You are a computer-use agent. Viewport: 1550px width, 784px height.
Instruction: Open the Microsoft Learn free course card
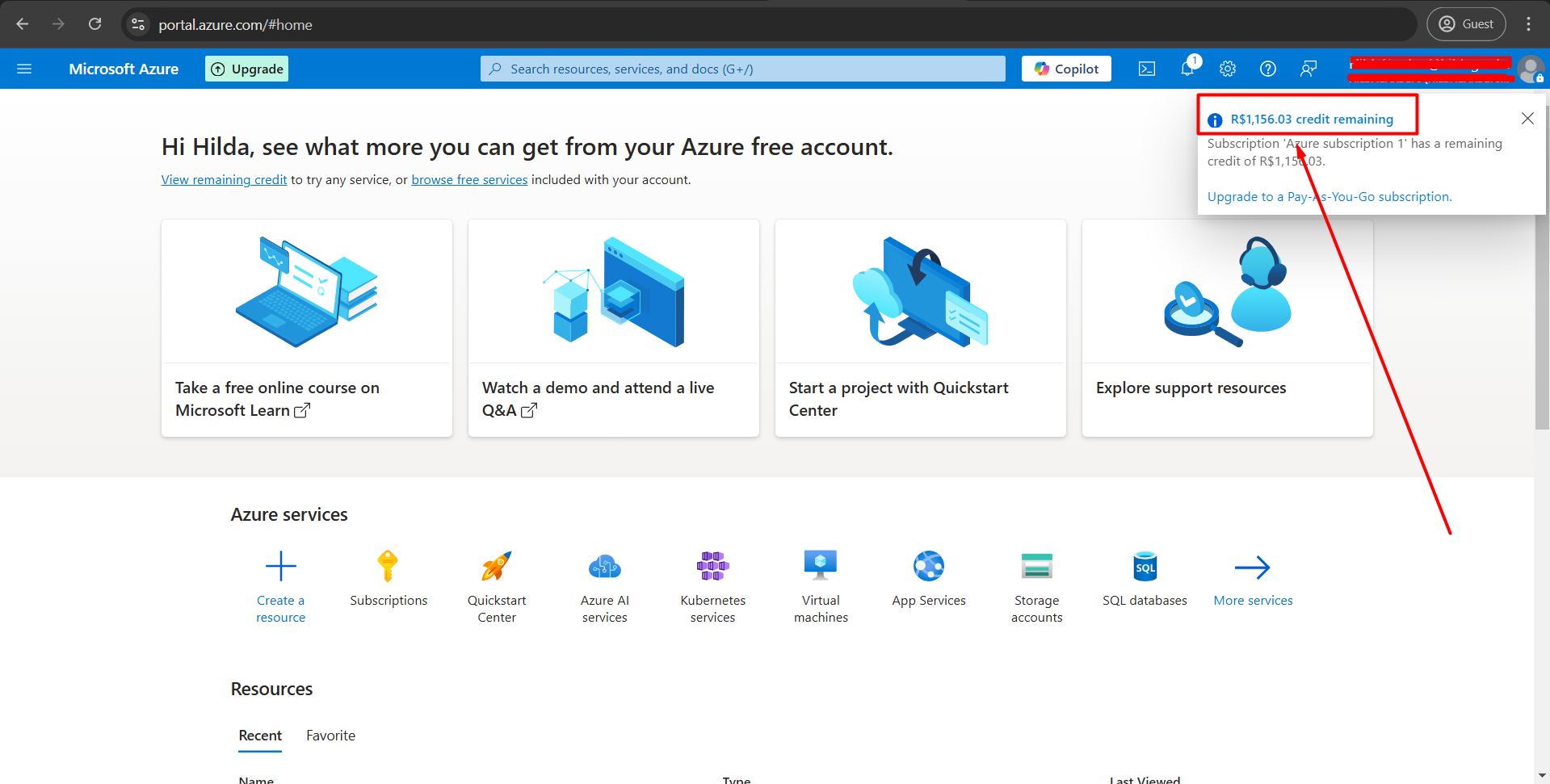(307, 328)
